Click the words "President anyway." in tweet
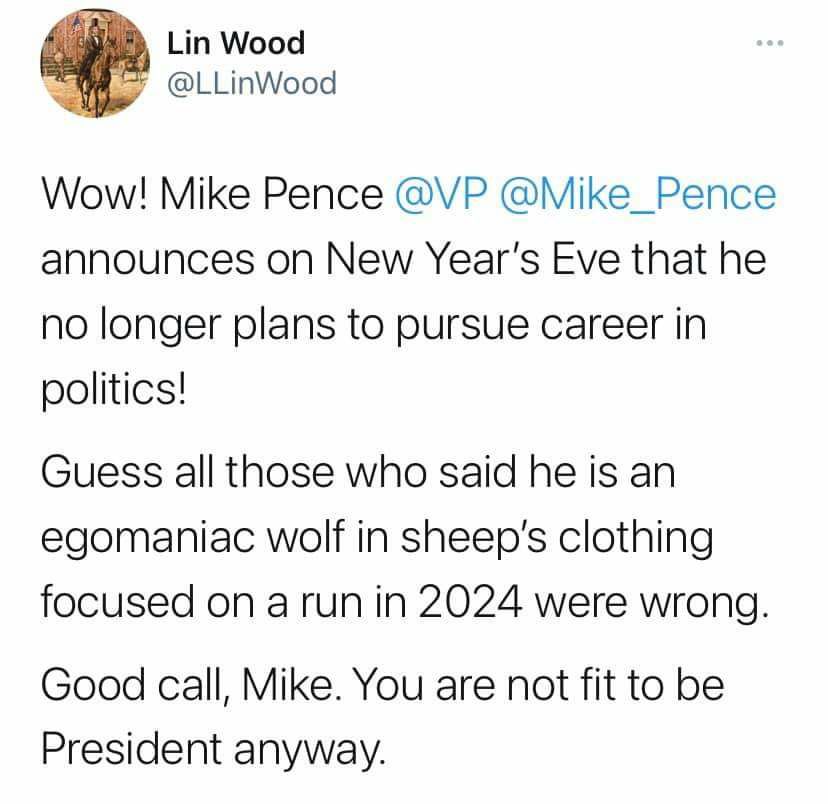 (214, 750)
